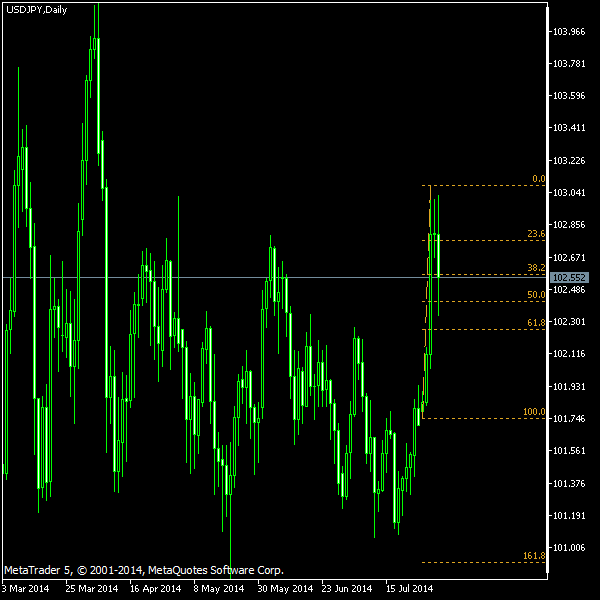Screen dimensions: 600x600
Task: Click the 100.0 Fibonacci level label
Action: pos(534,412)
